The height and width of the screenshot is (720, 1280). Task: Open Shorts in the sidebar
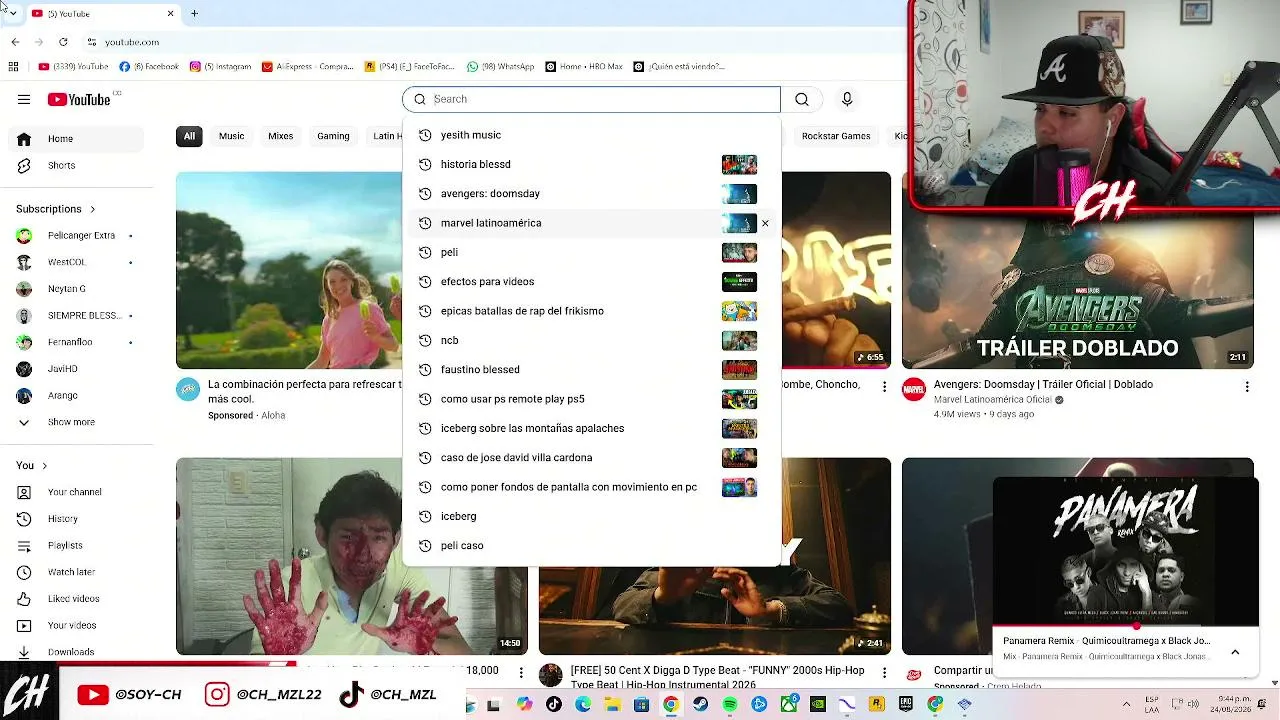(x=61, y=165)
